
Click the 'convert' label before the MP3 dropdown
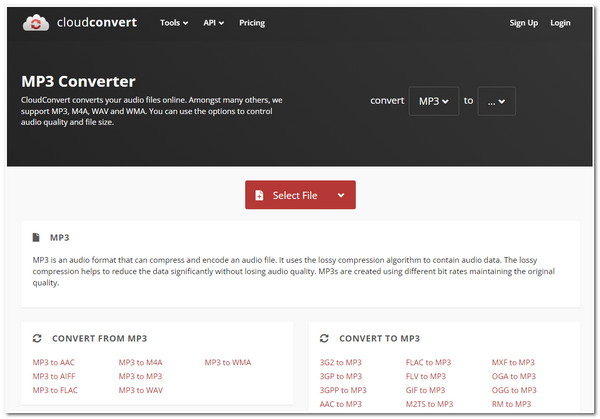387,101
